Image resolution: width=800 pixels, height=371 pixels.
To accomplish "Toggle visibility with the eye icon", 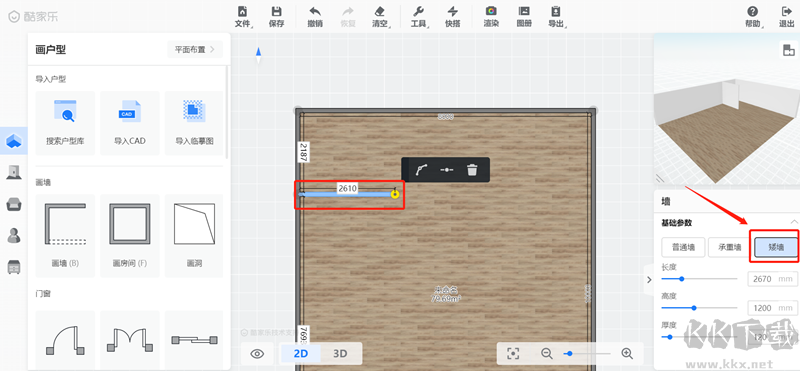I will (x=258, y=354).
